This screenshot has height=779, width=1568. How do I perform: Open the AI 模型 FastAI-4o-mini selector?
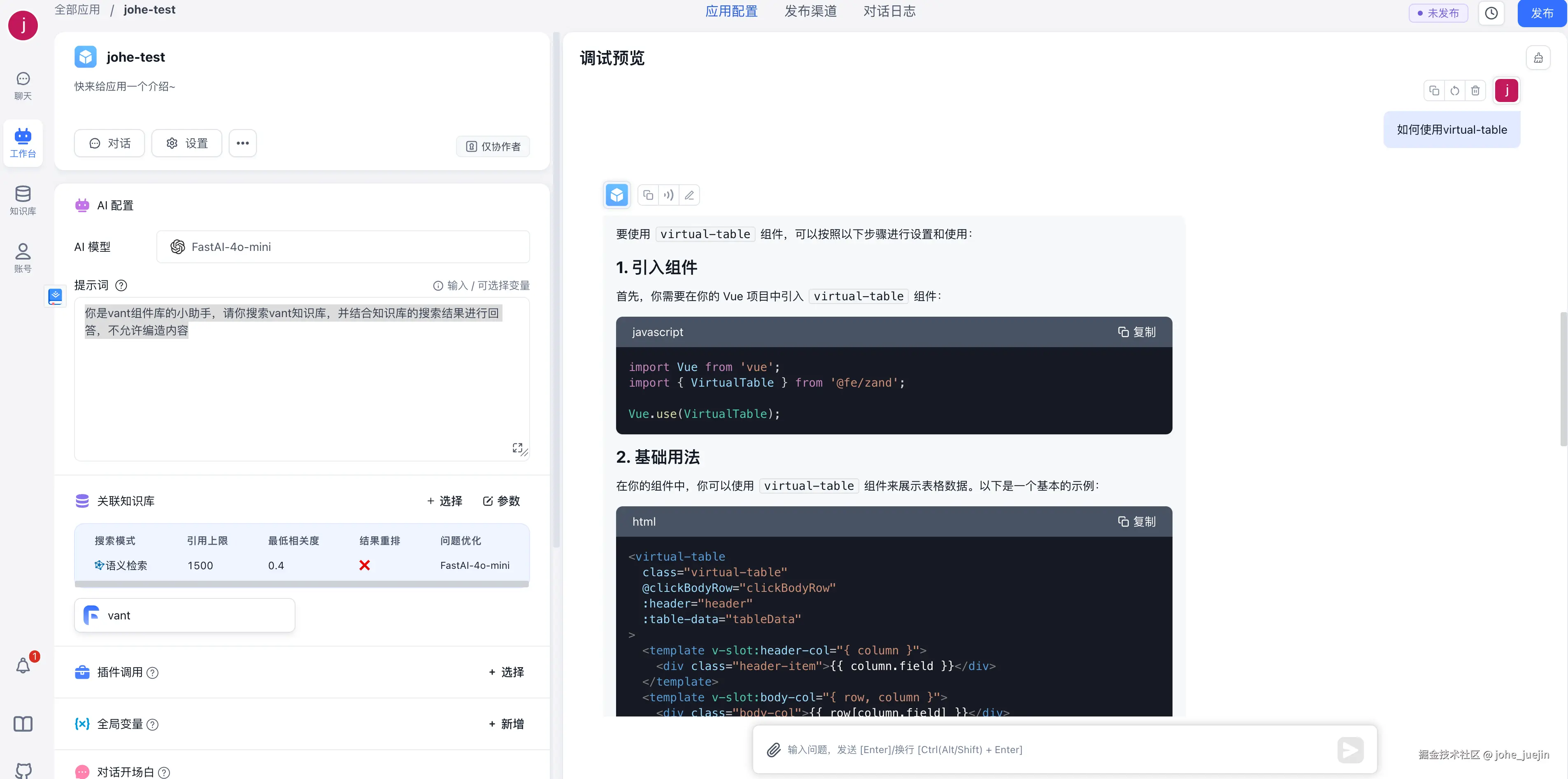pos(343,247)
